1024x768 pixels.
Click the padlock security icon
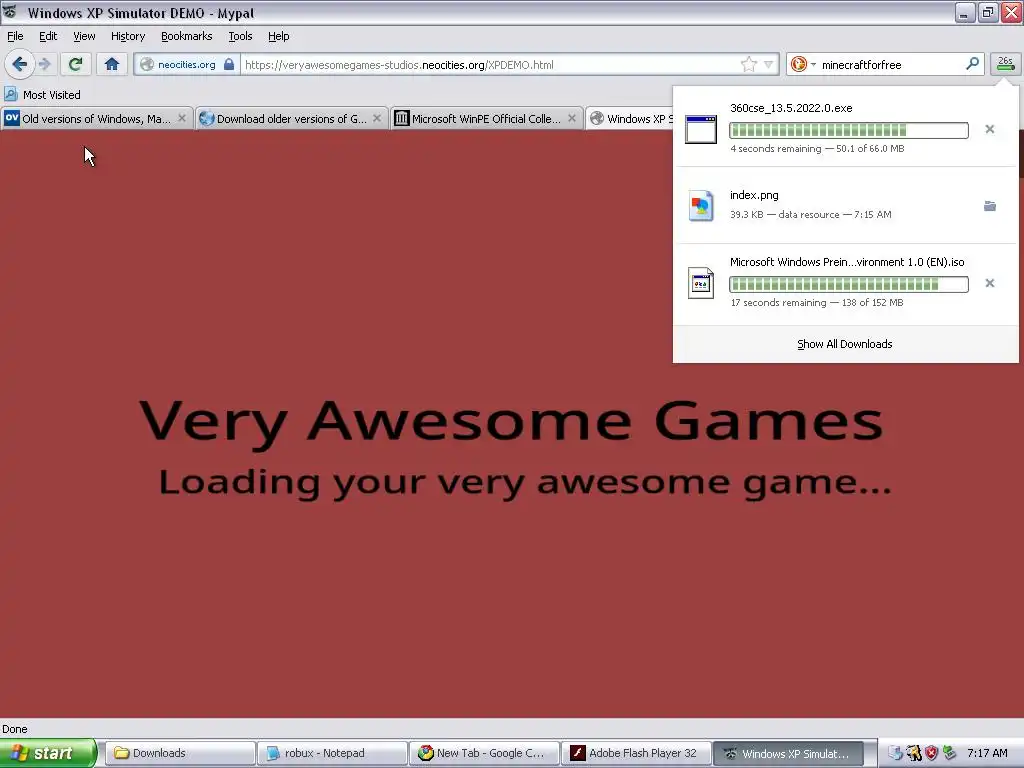229,64
